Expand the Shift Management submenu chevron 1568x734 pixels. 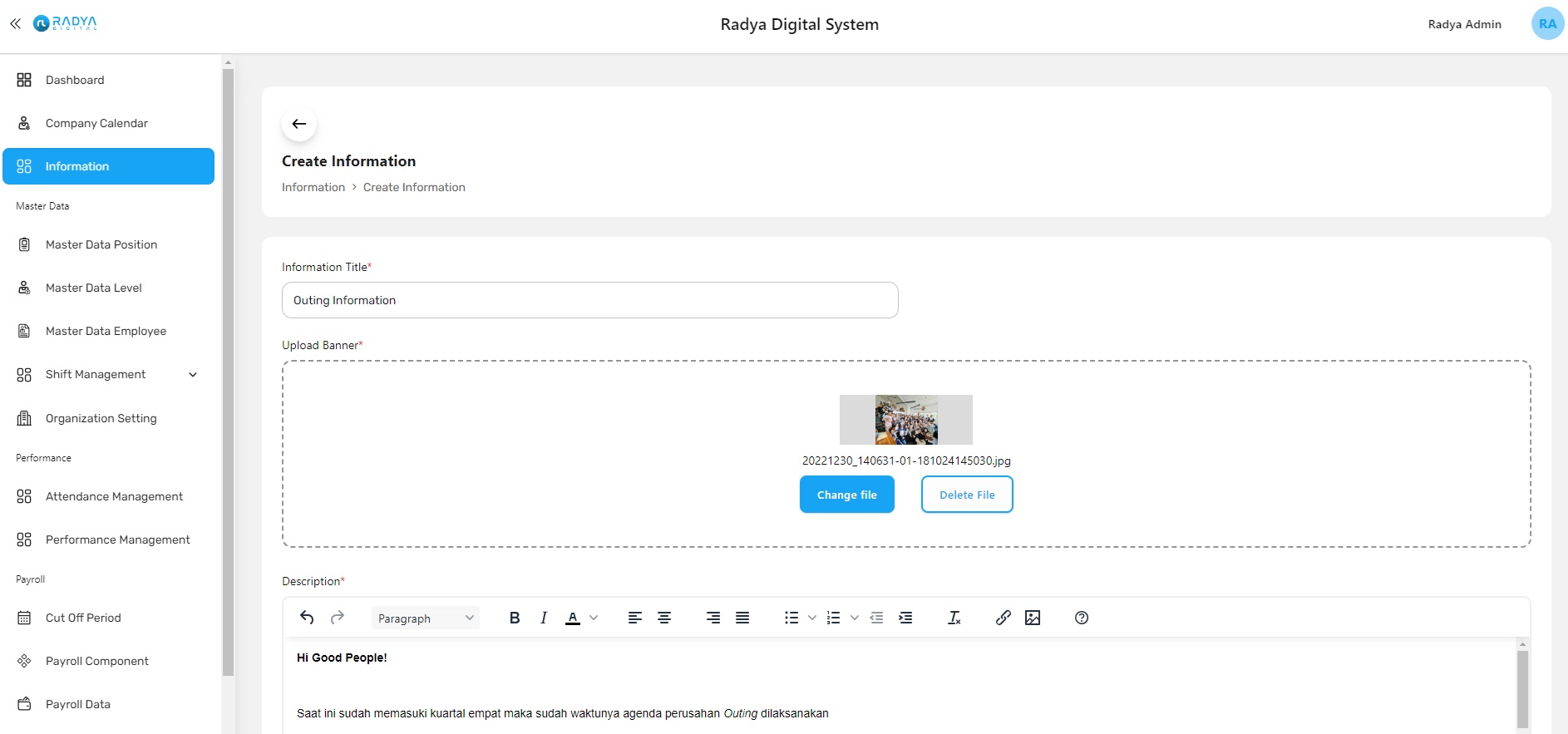tap(193, 375)
